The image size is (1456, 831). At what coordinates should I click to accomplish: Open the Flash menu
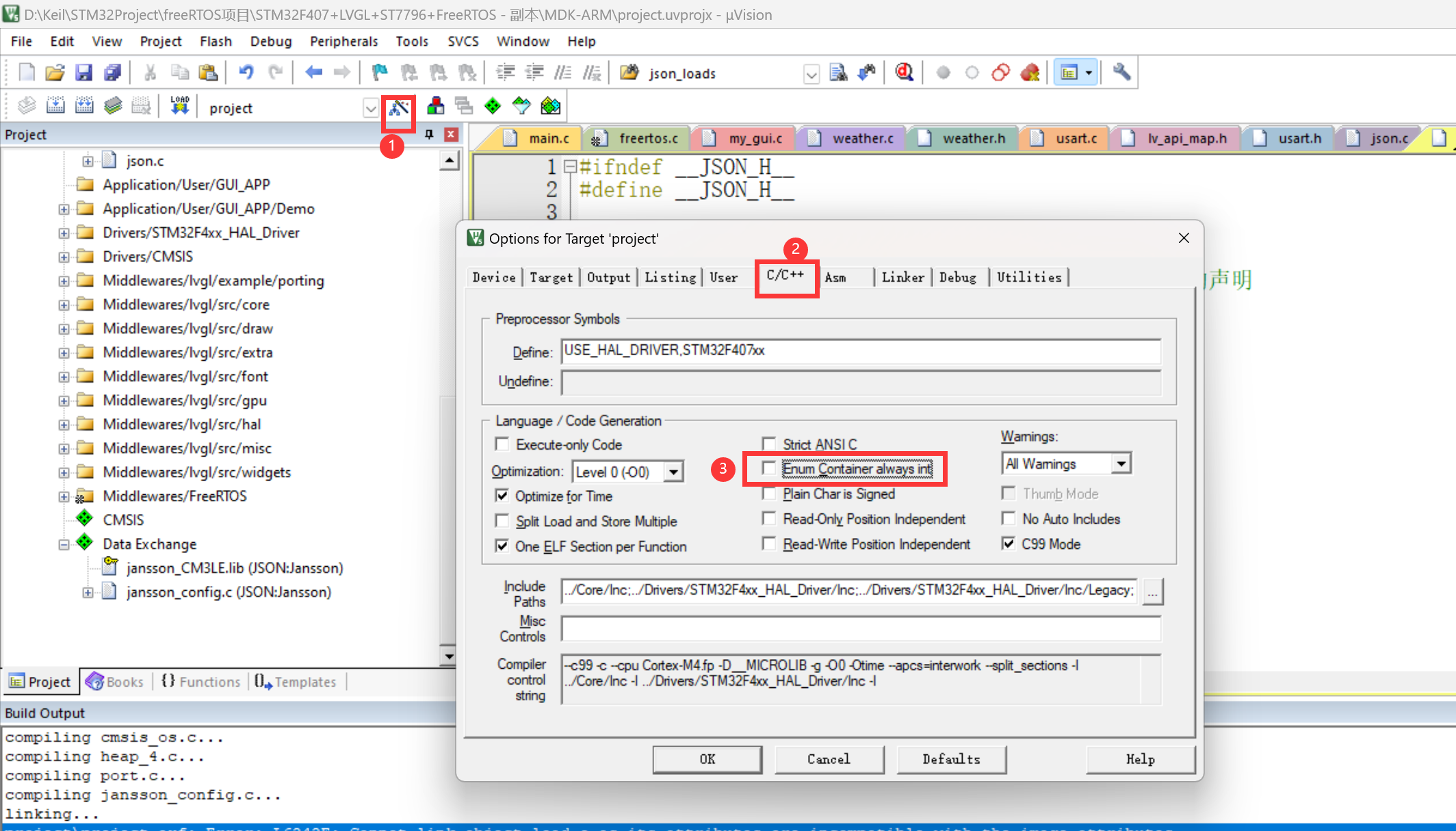click(216, 41)
